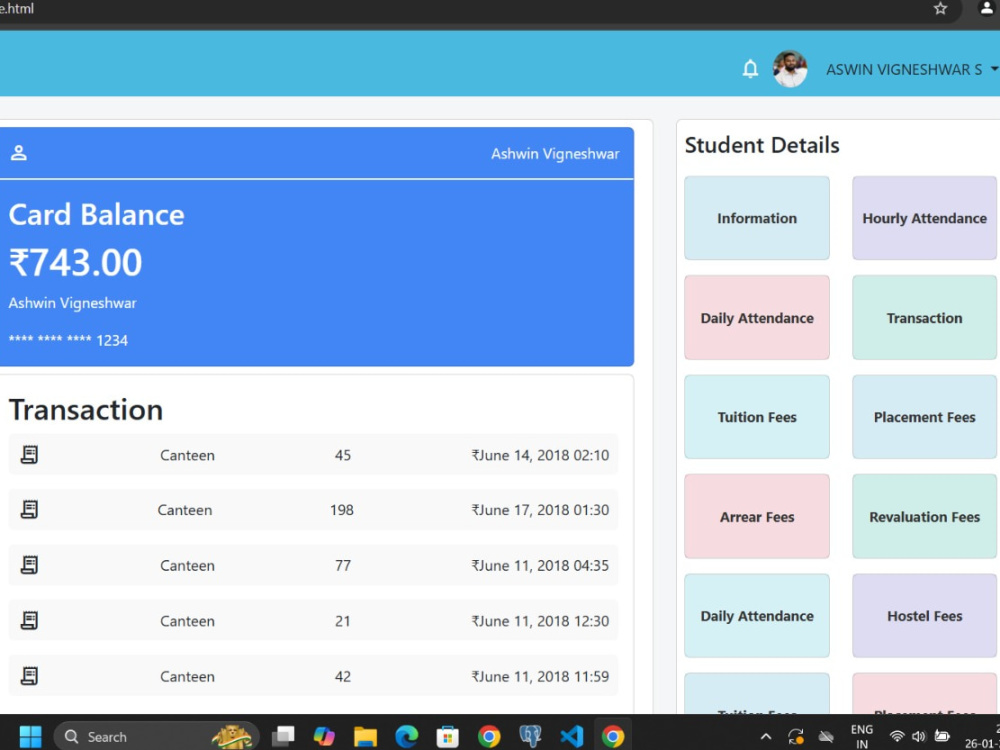Open the Tuition Fees card
Image resolution: width=1000 pixels, height=750 pixels.
[757, 417]
